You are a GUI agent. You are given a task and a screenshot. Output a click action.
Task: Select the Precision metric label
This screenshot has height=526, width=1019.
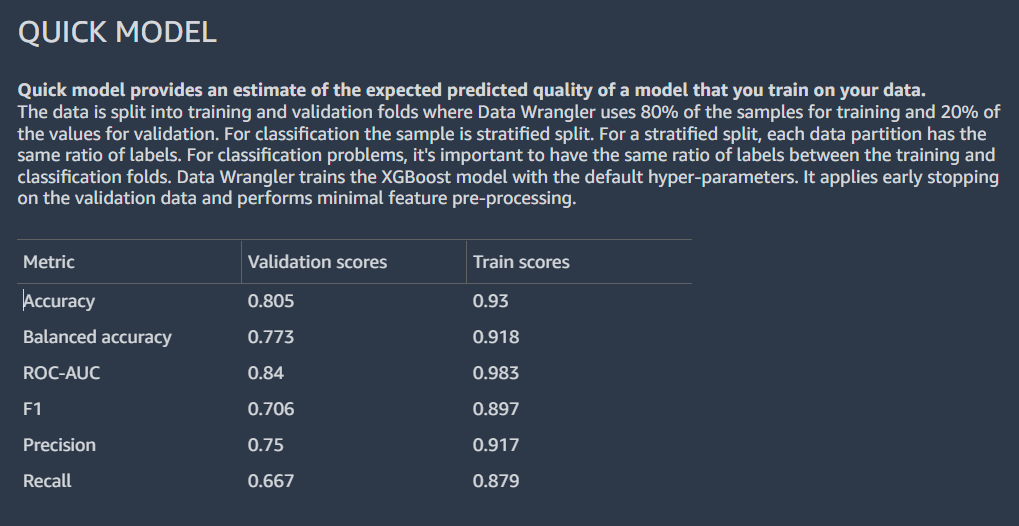[x=59, y=445]
